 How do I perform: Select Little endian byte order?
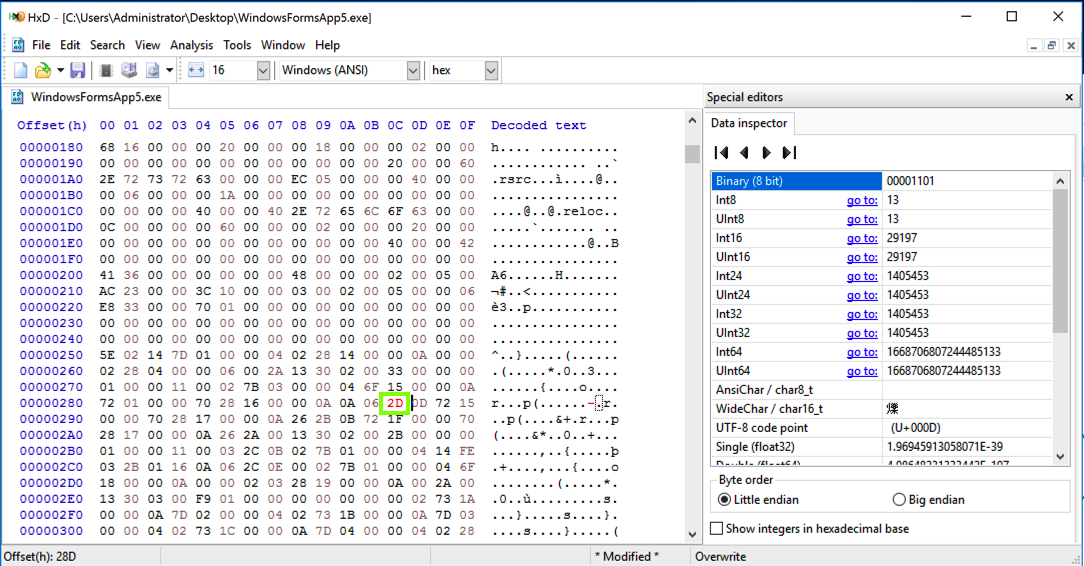tap(758, 500)
